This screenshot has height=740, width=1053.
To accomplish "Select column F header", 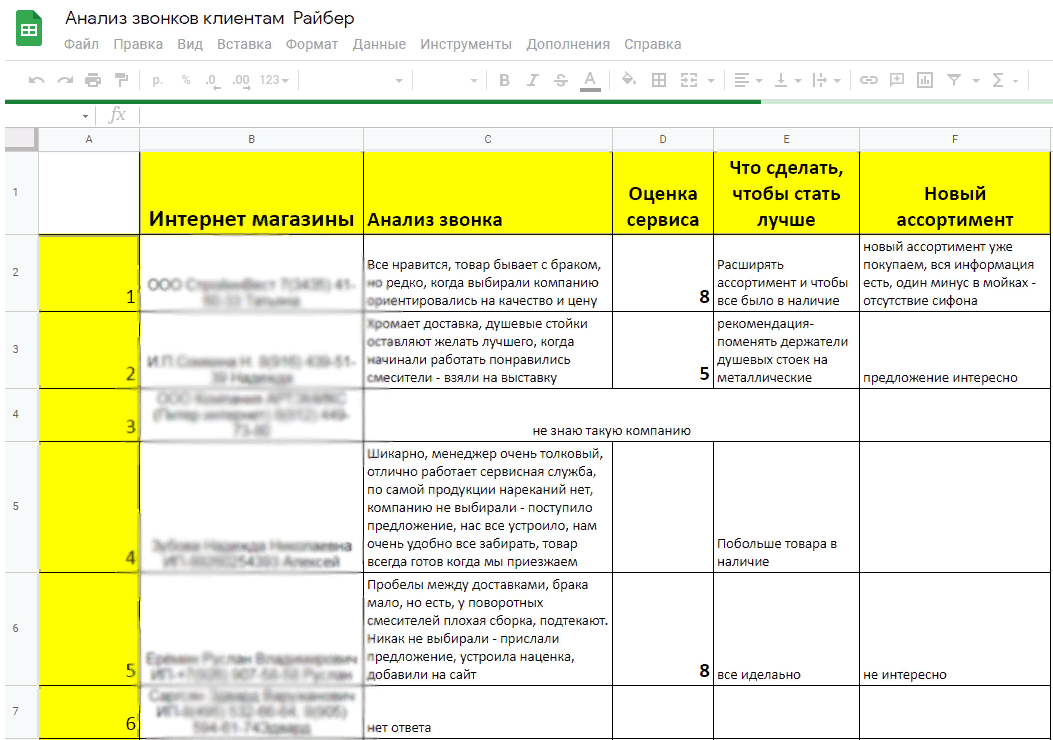I will pyautogui.click(x=954, y=139).
